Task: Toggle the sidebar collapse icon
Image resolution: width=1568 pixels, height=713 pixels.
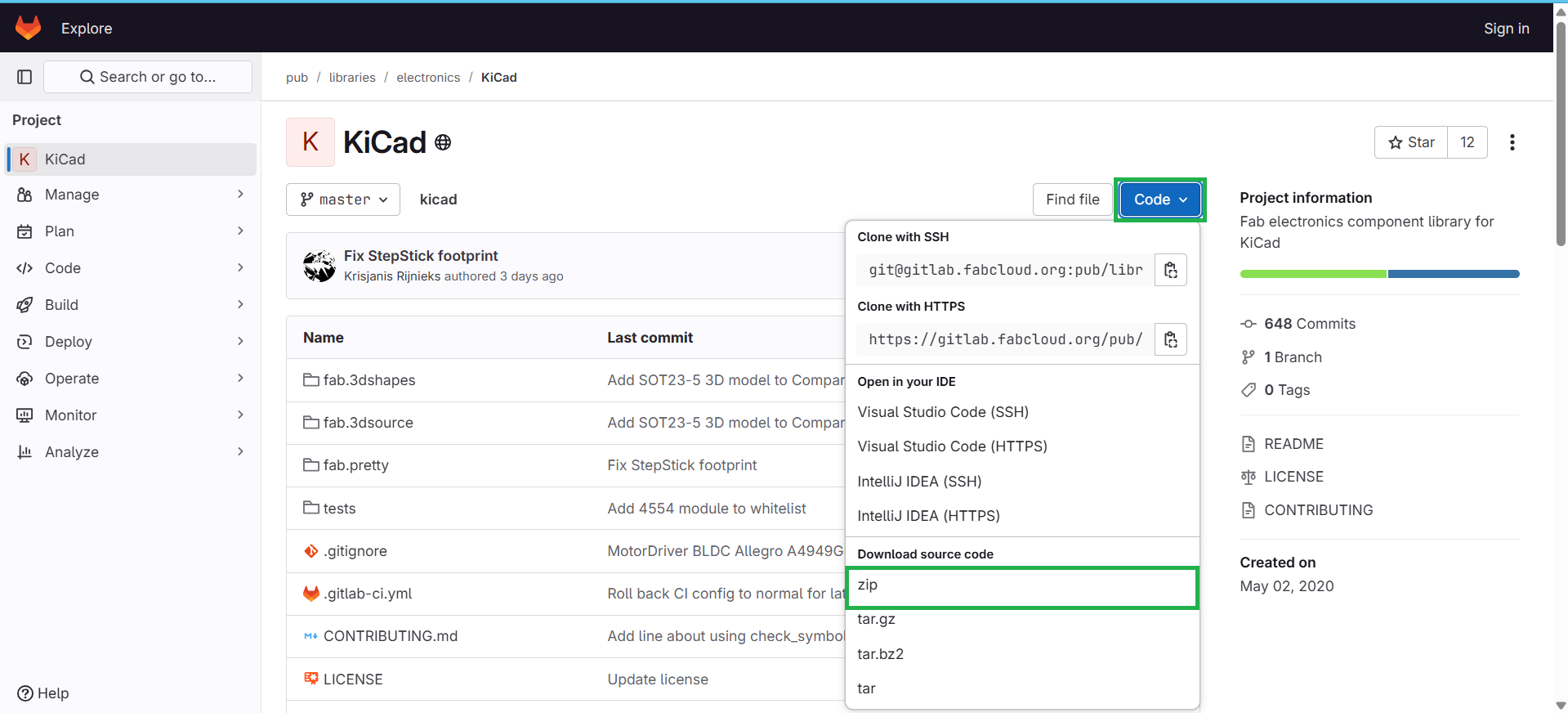Action: click(25, 77)
